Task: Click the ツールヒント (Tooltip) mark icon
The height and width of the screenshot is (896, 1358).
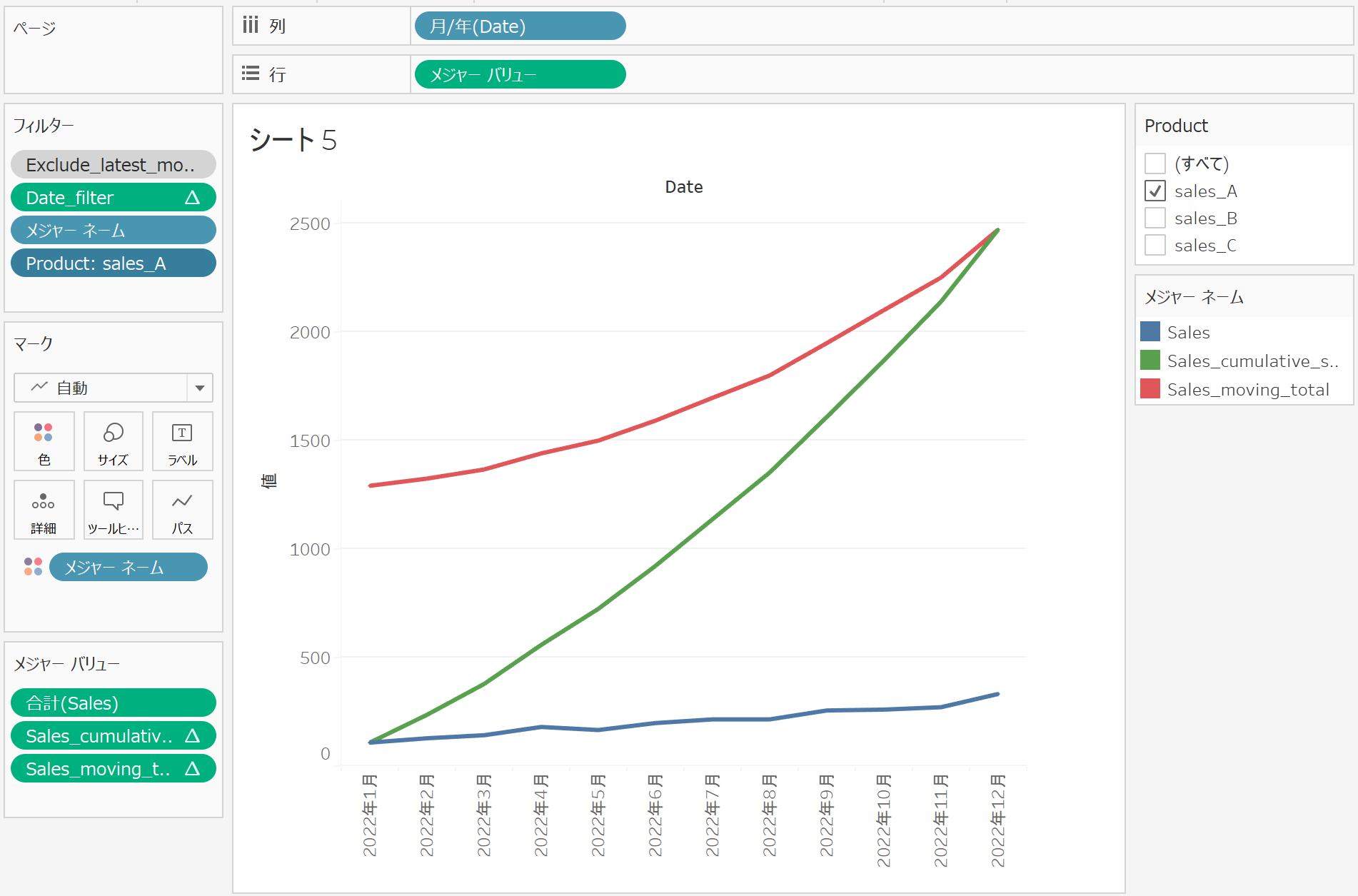Action: pyautogui.click(x=113, y=510)
